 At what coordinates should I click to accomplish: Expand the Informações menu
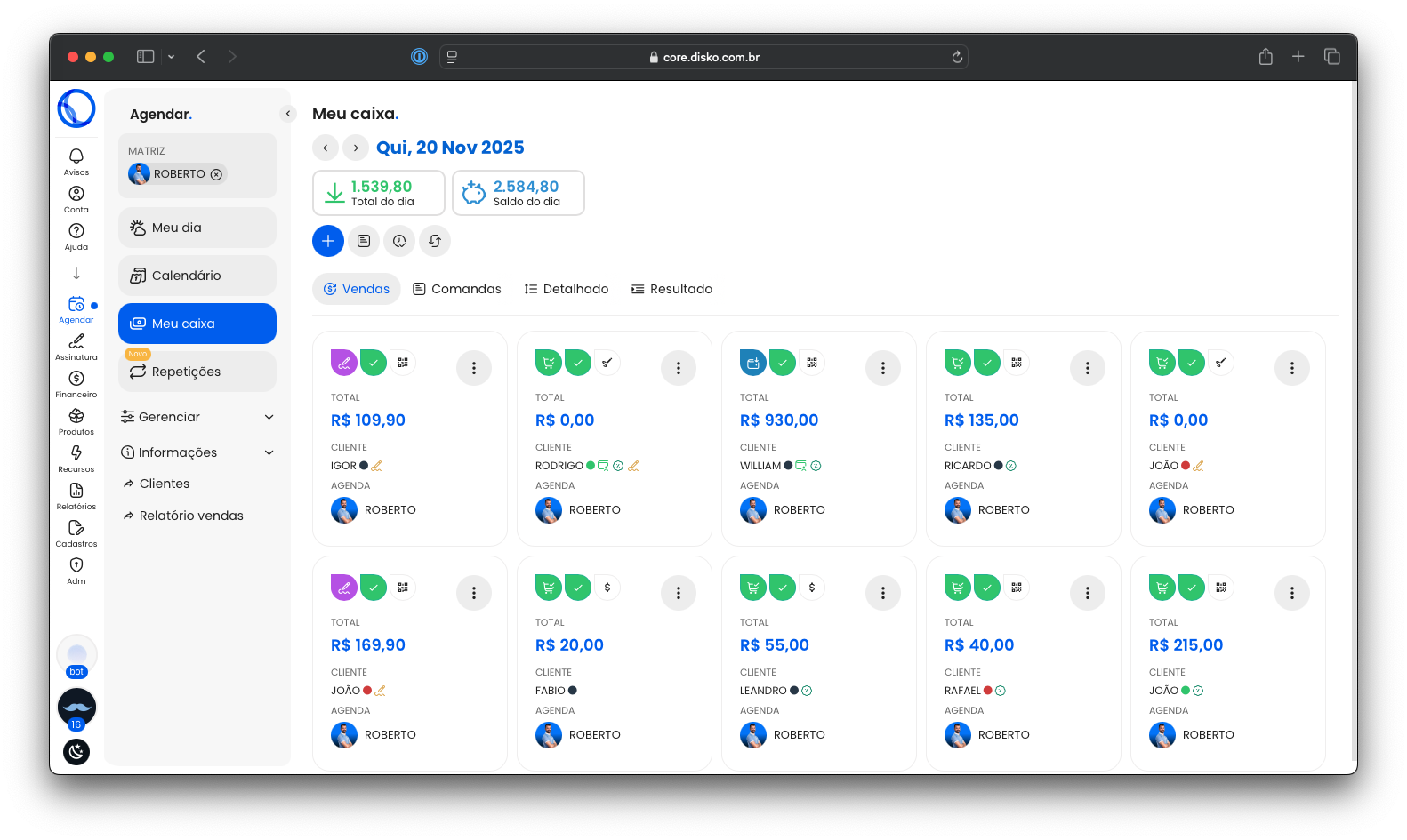pos(197,452)
